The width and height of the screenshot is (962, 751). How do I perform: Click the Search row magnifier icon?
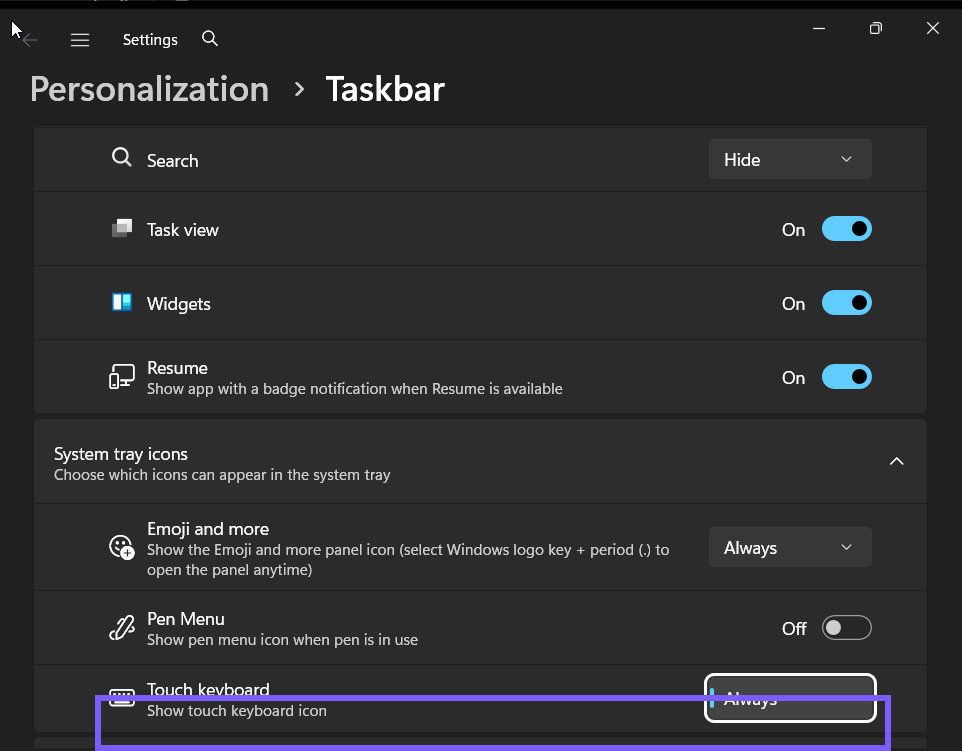[x=121, y=157]
